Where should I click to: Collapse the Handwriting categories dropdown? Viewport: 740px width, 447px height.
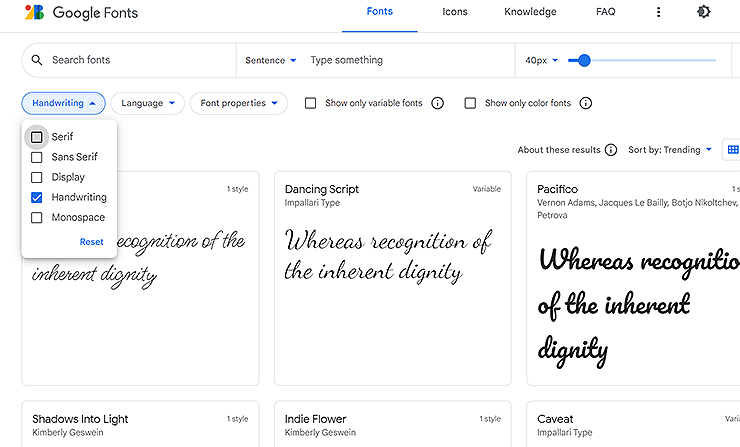(x=63, y=103)
